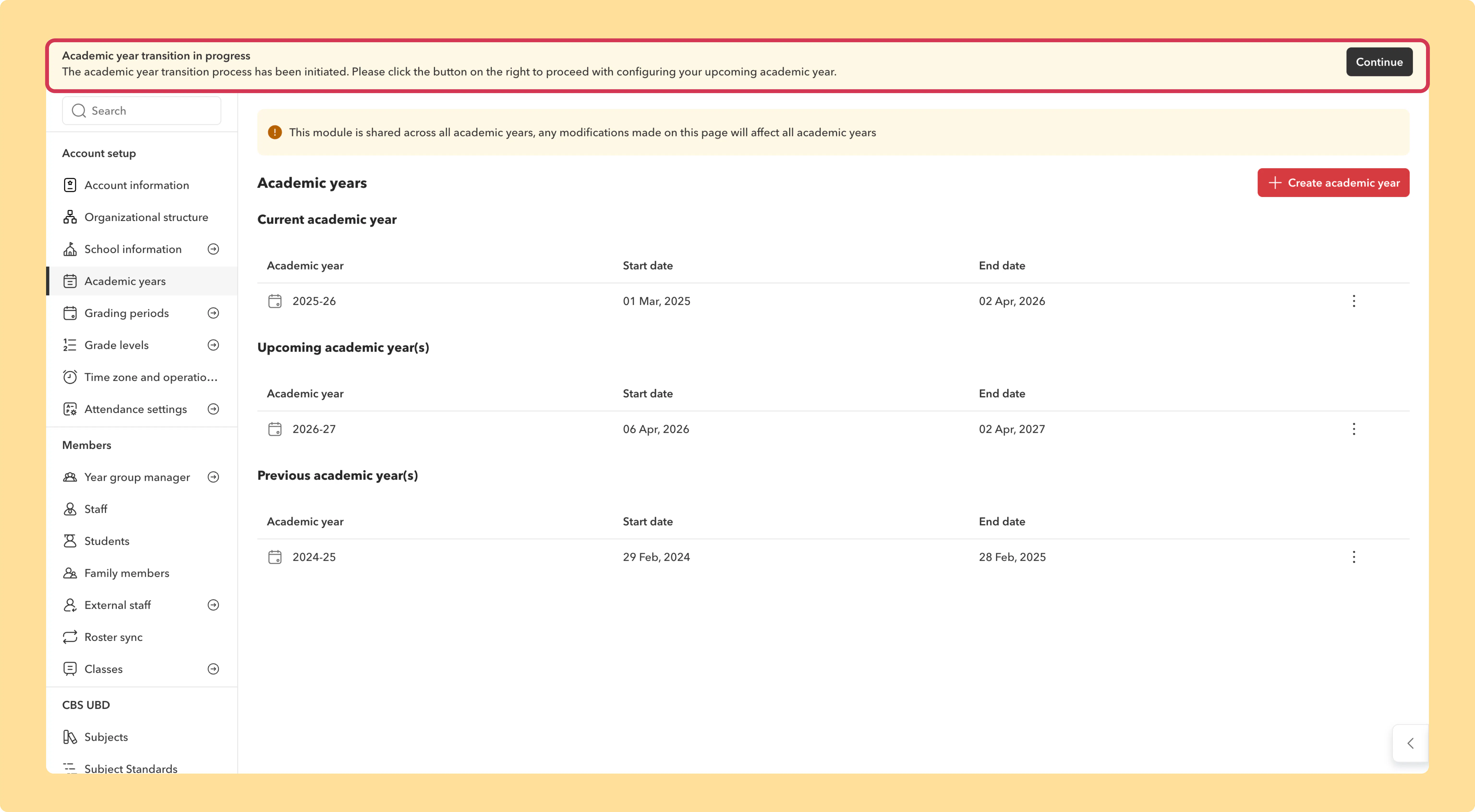Focus the sidebar Search field
1475x812 pixels.
coord(141,110)
